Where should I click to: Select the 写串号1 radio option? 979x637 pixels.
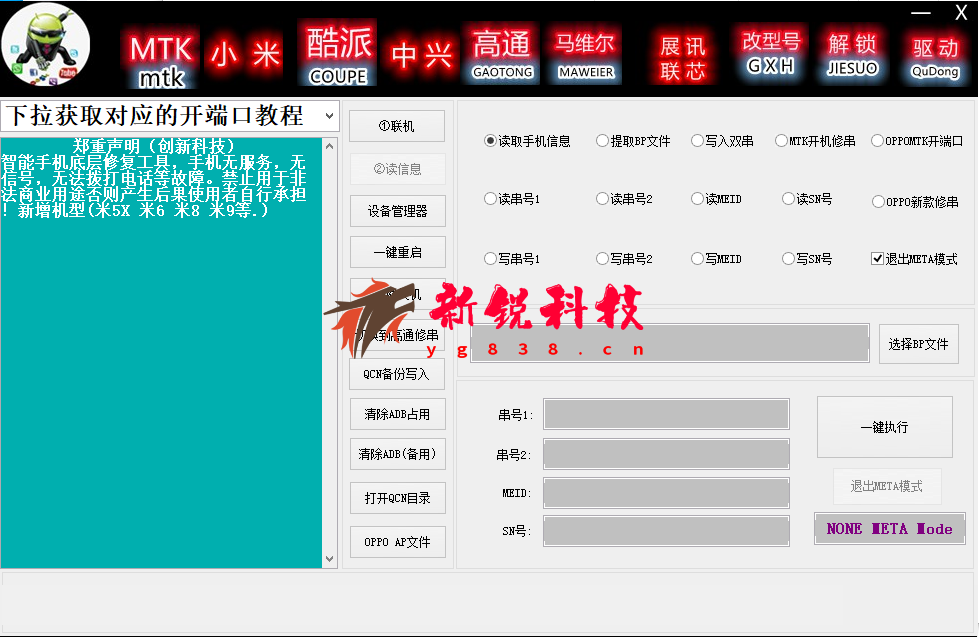(512, 259)
